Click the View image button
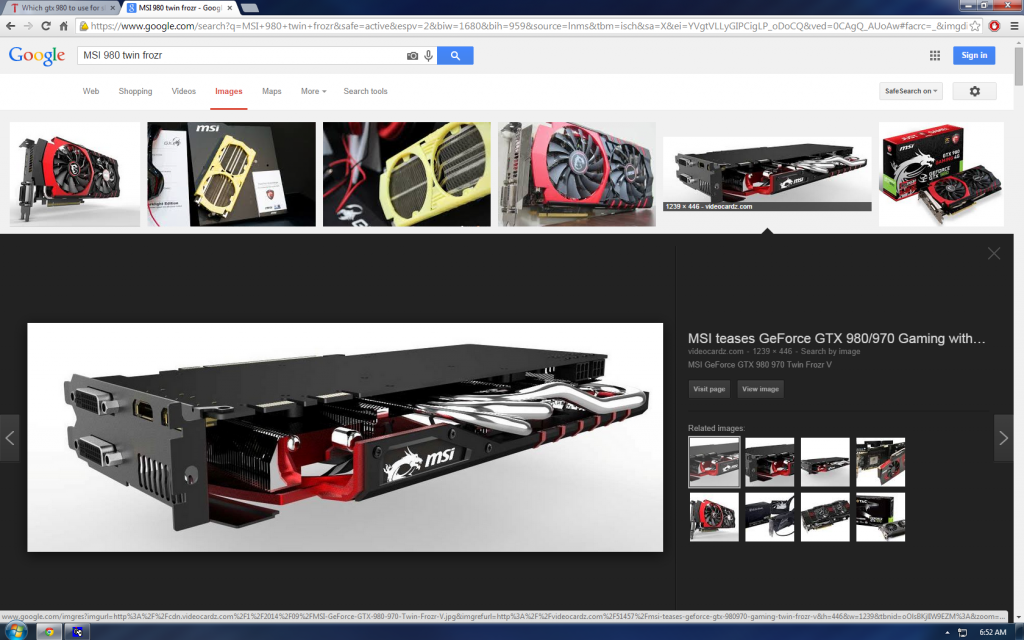 [760, 389]
